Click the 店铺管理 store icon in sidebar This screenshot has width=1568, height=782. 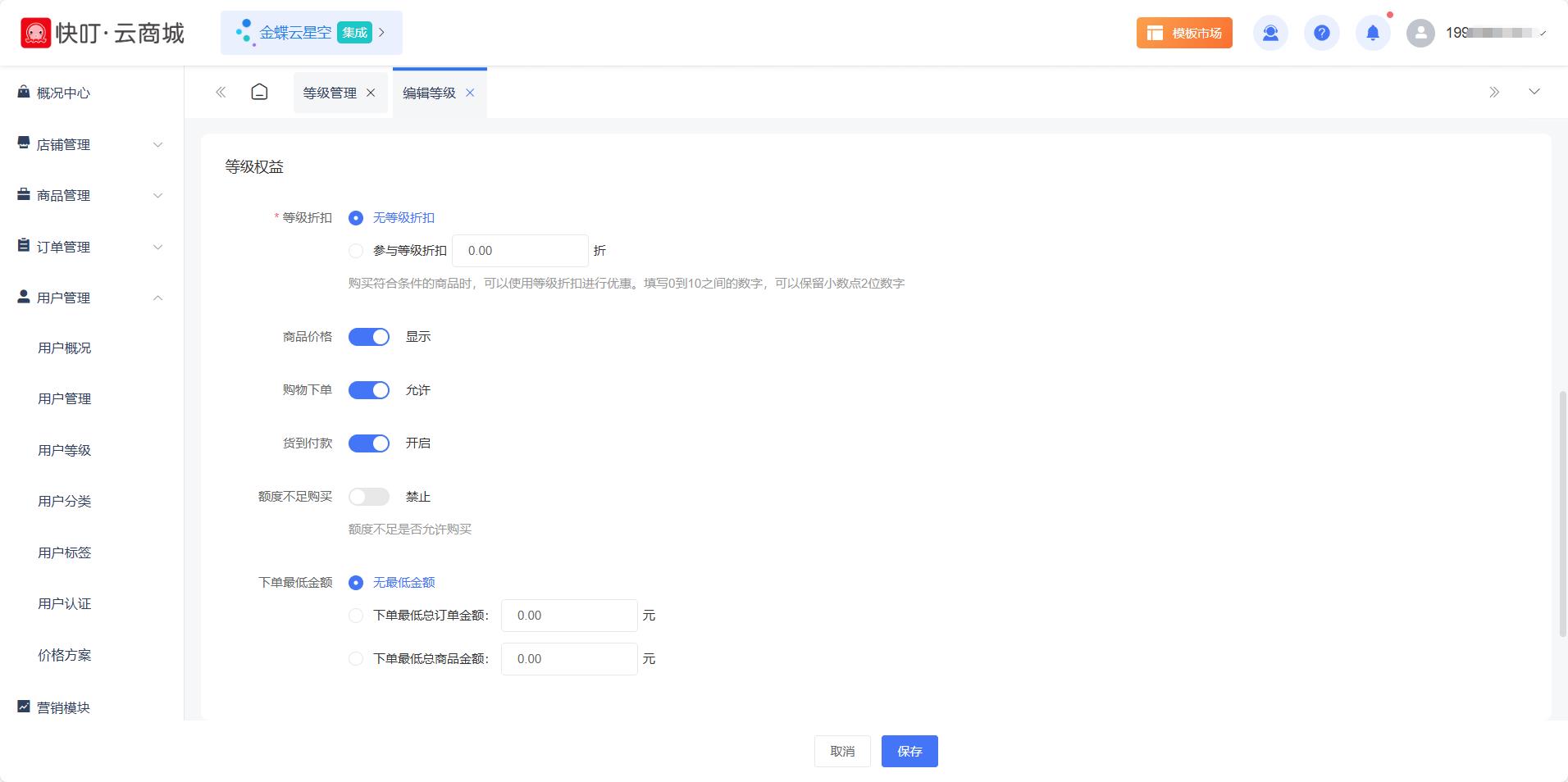click(x=23, y=144)
